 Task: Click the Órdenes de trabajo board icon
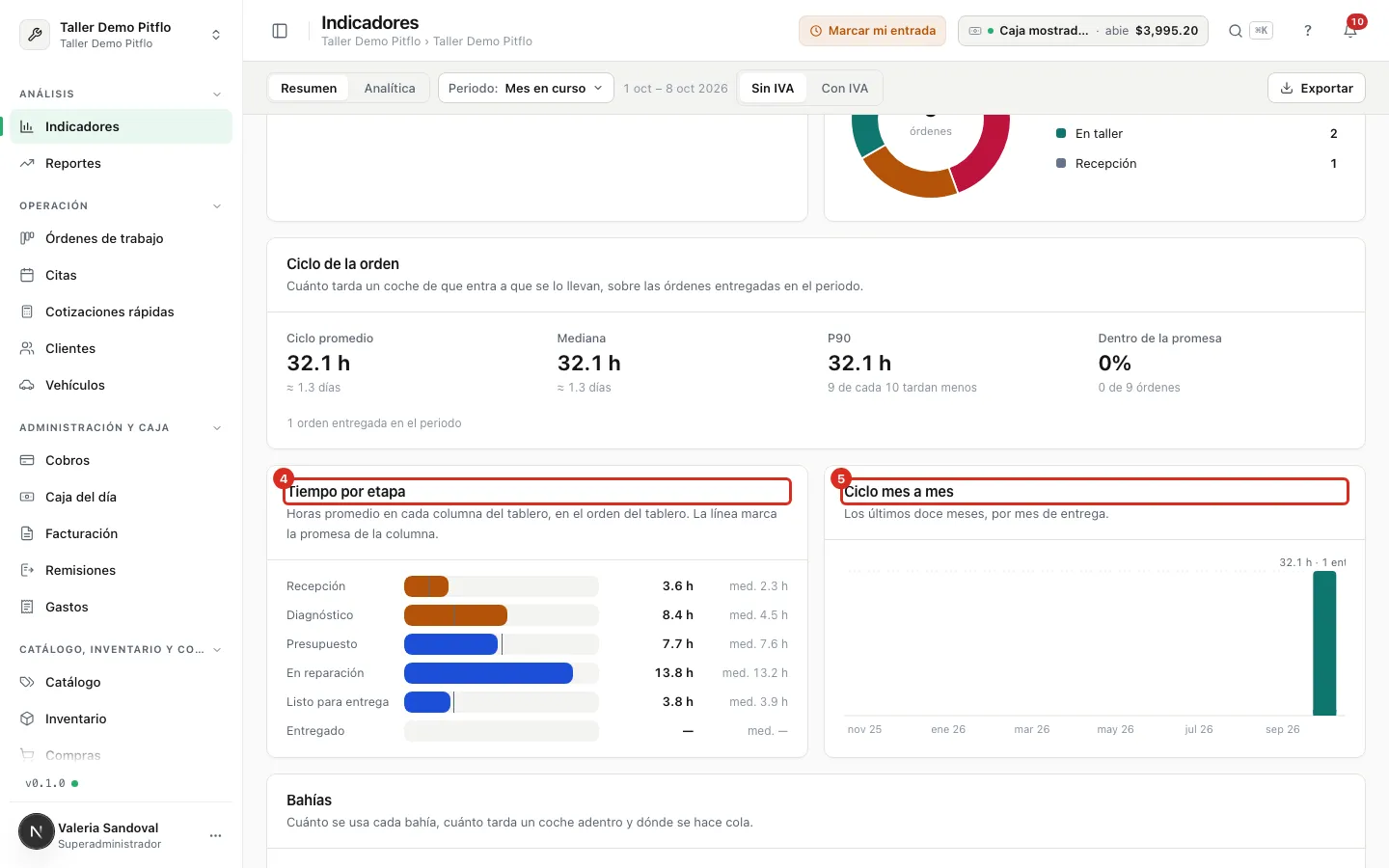(27, 238)
